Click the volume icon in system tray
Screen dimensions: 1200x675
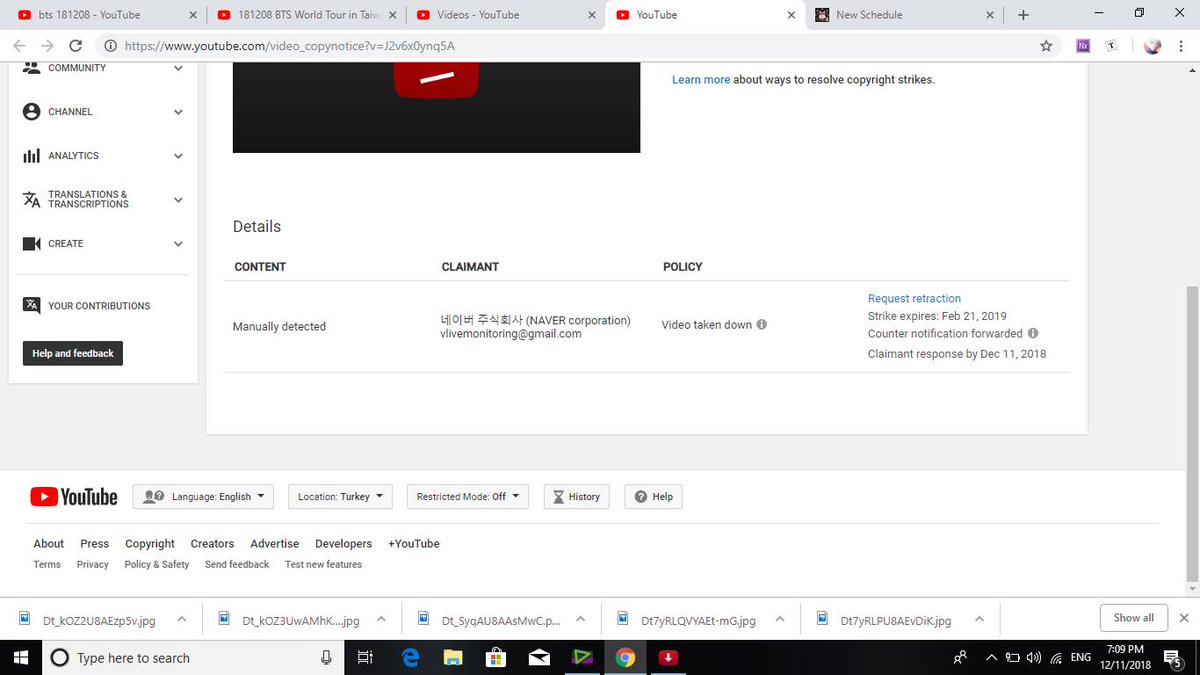tap(1033, 658)
